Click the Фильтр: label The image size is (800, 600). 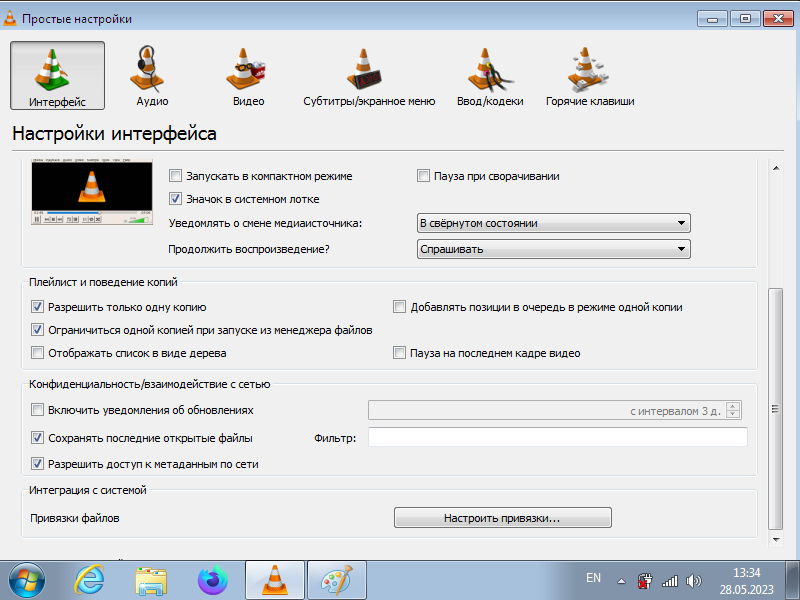(x=335, y=438)
